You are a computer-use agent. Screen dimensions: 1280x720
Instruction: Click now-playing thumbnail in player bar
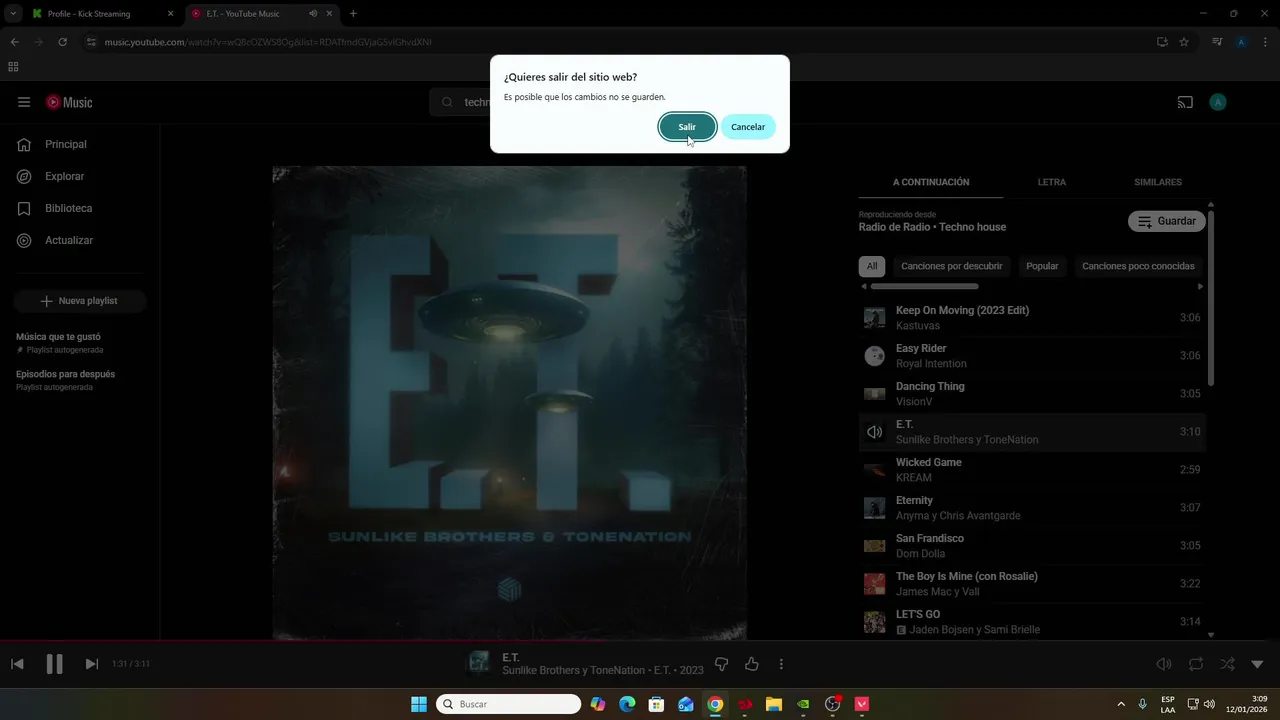(x=479, y=663)
